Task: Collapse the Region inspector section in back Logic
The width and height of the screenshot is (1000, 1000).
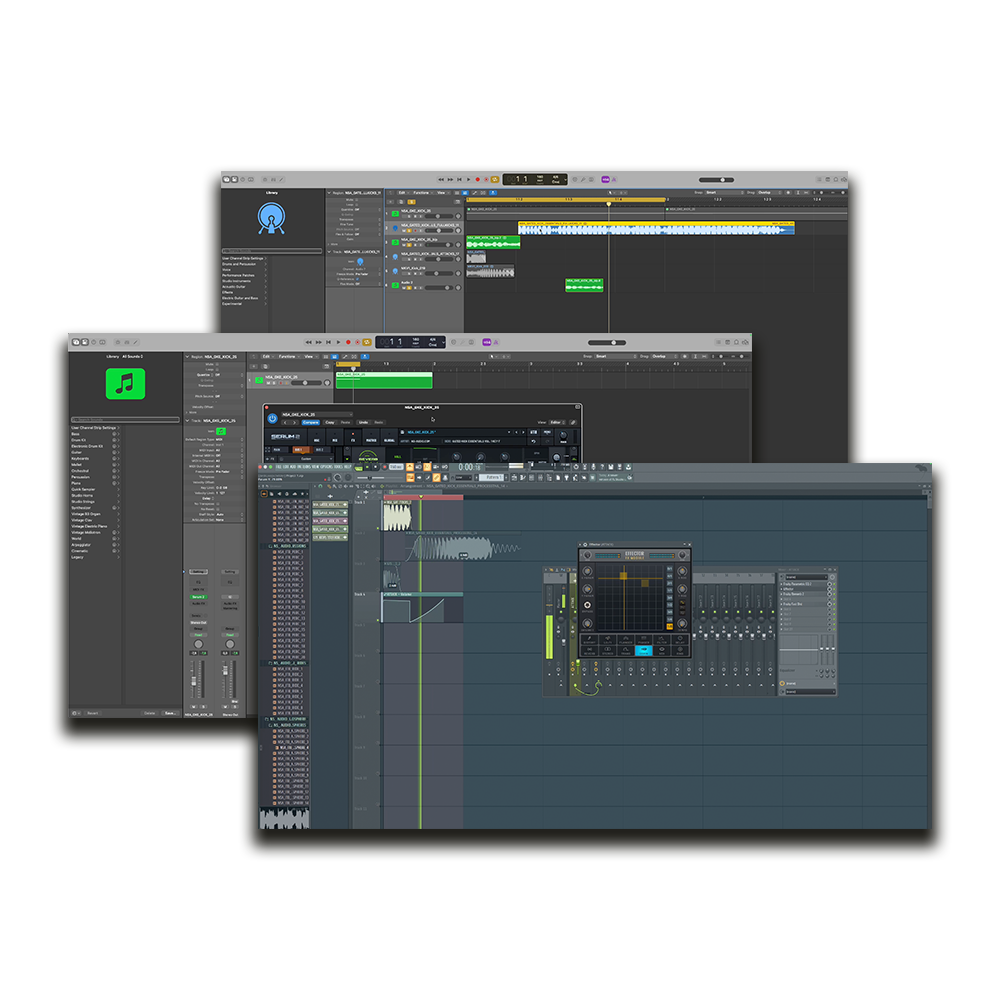Action: pyautogui.click(x=330, y=193)
